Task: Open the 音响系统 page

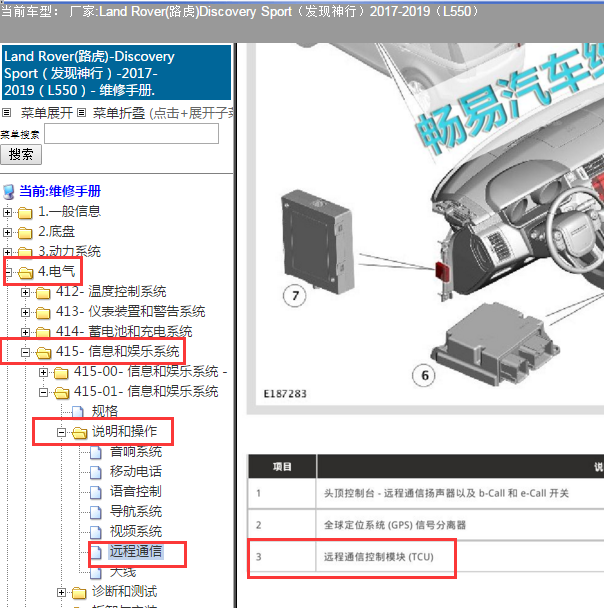Action: (x=136, y=452)
